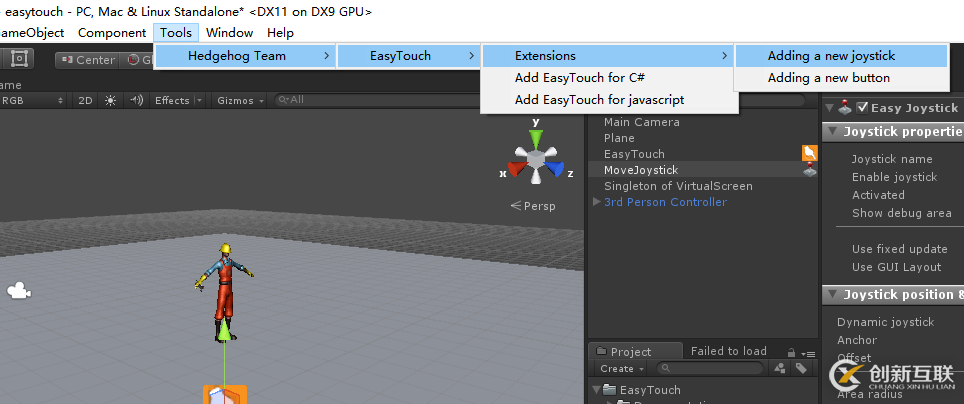Open Extensions submenu item
This screenshot has width=964, height=404.
tap(607, 56)
